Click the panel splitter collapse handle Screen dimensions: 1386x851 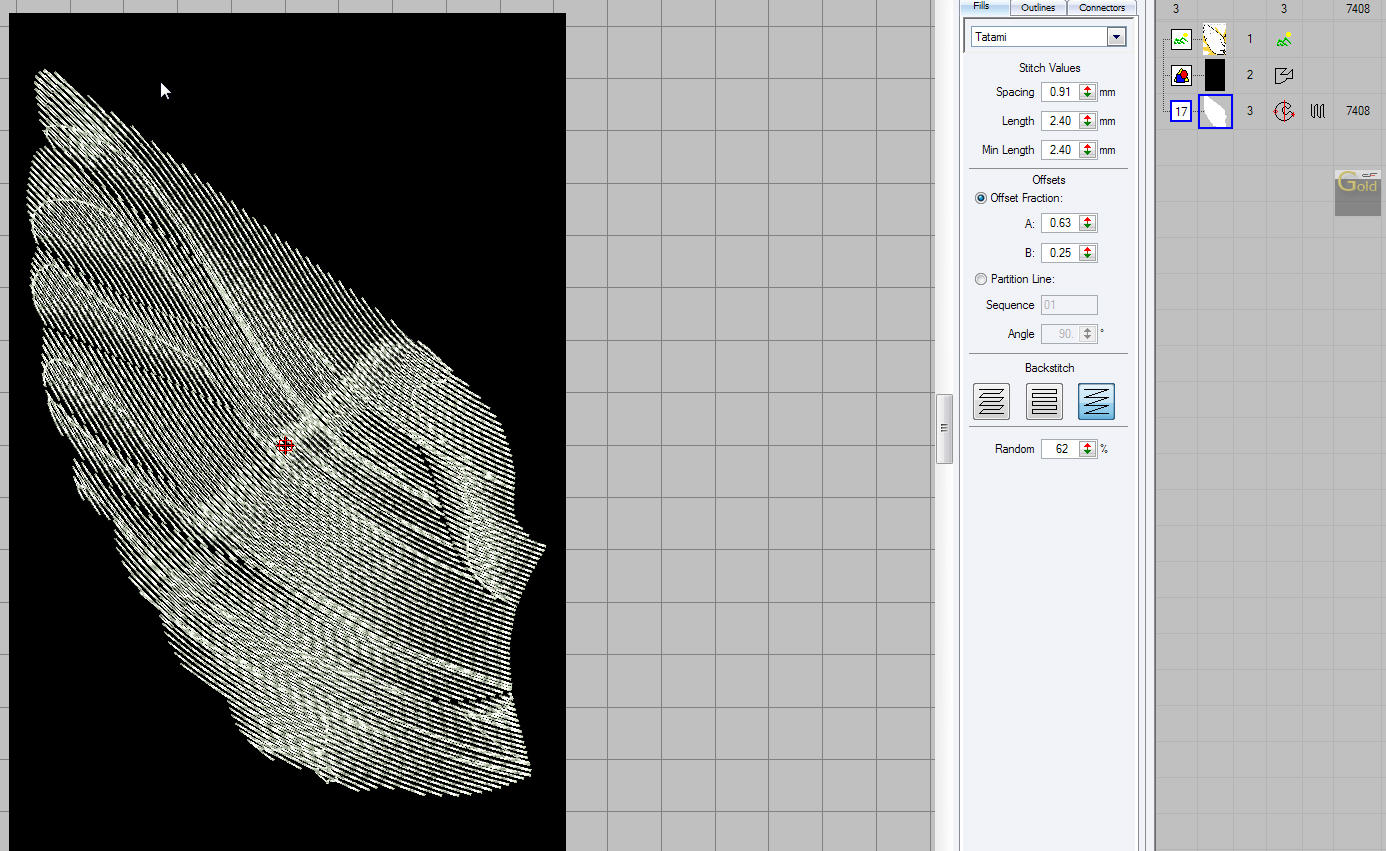944,429
